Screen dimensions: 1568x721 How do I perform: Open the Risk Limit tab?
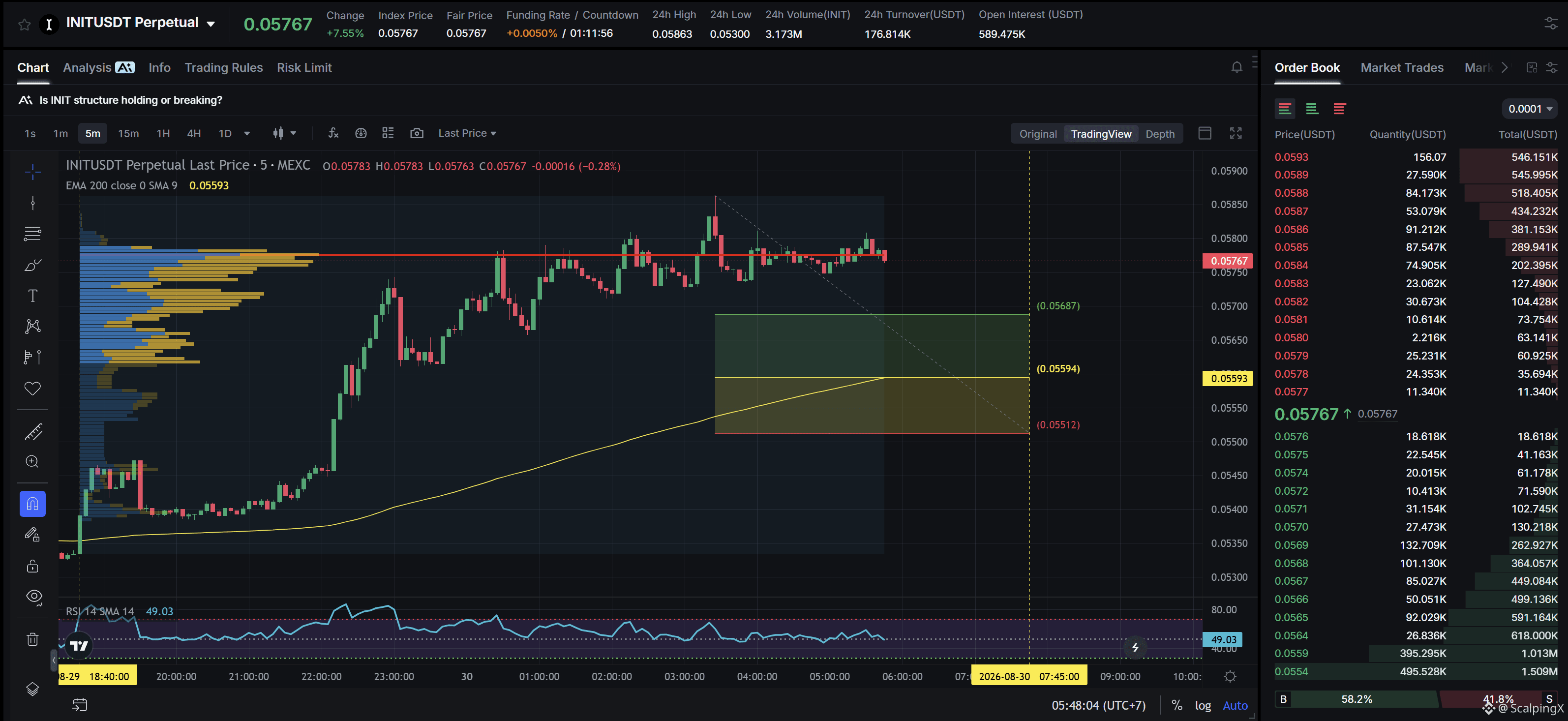304,67
